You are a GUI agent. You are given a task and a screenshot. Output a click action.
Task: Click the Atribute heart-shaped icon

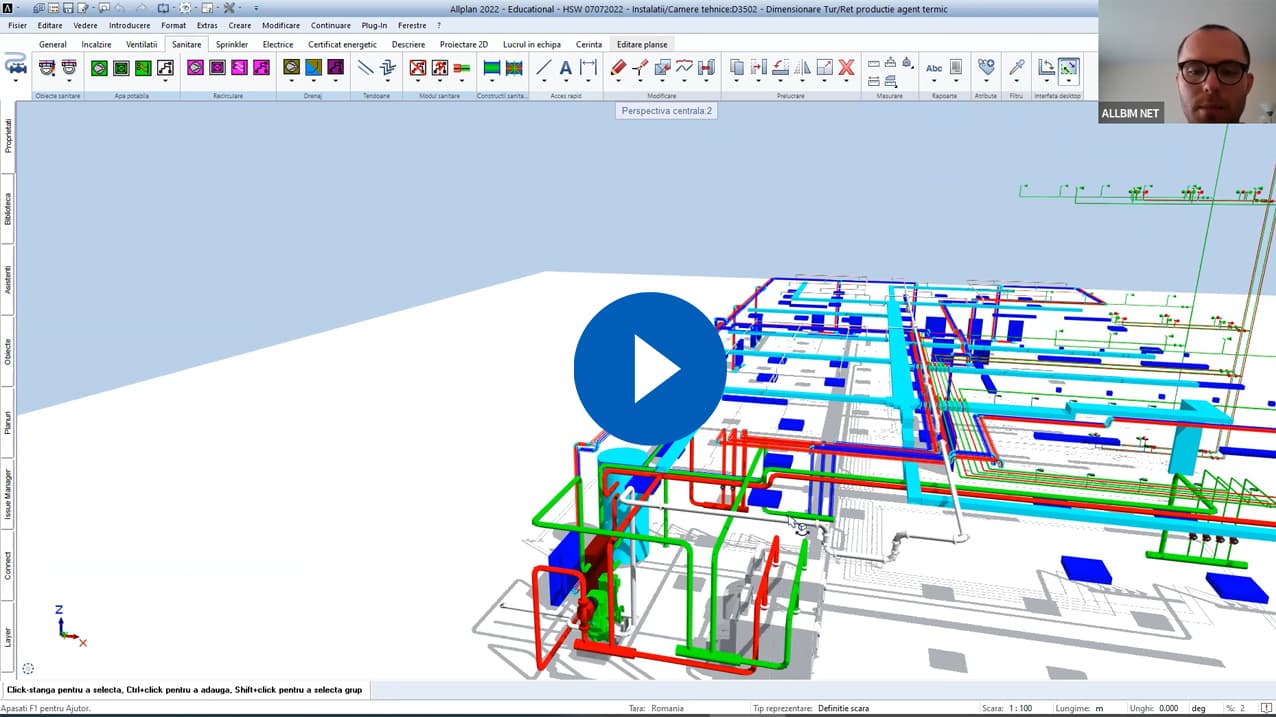(x=986, y=67)
